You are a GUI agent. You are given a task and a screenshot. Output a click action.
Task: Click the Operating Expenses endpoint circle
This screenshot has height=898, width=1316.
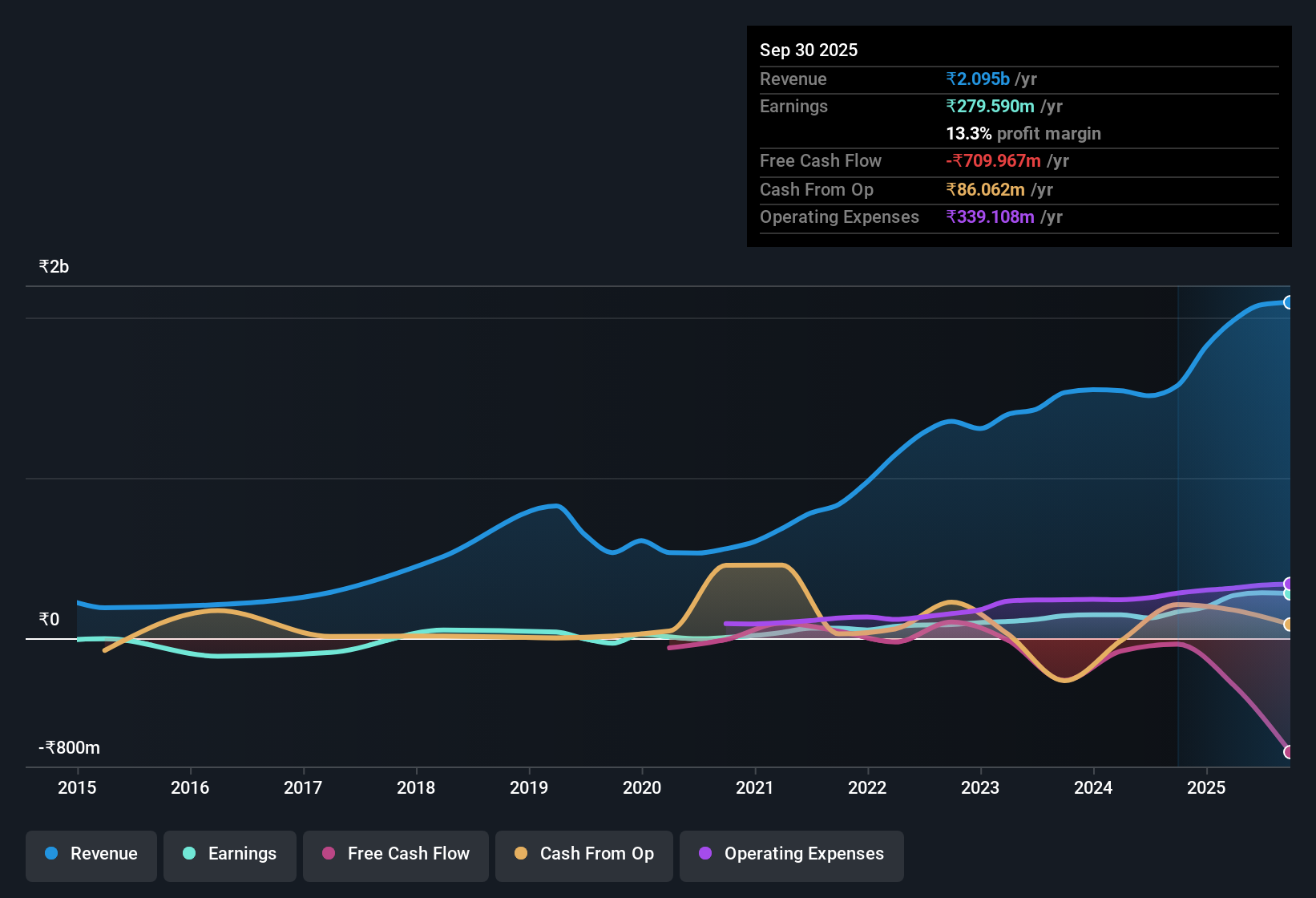point(1288,584)
